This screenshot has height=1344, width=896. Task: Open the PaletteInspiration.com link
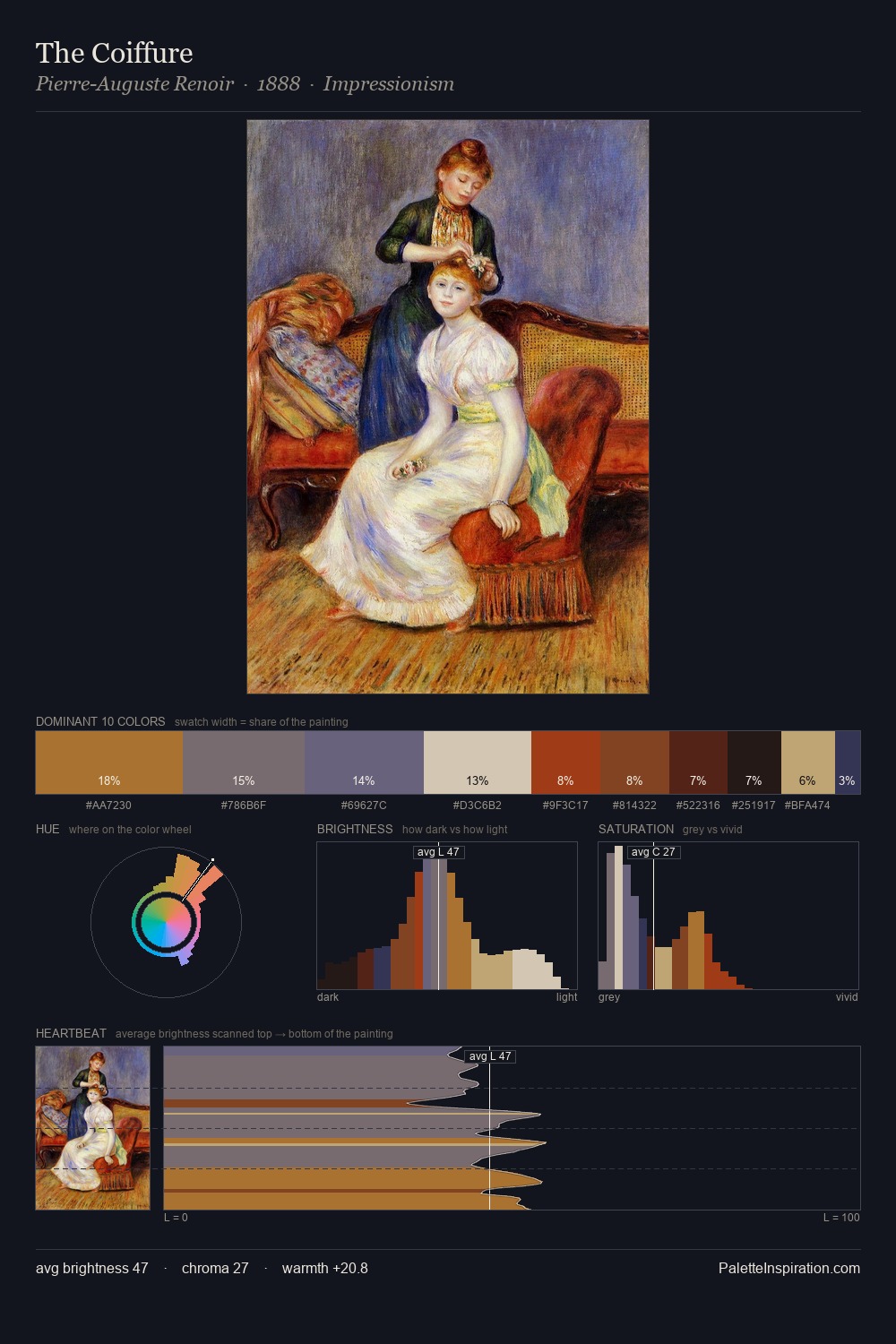point(789,1269)
